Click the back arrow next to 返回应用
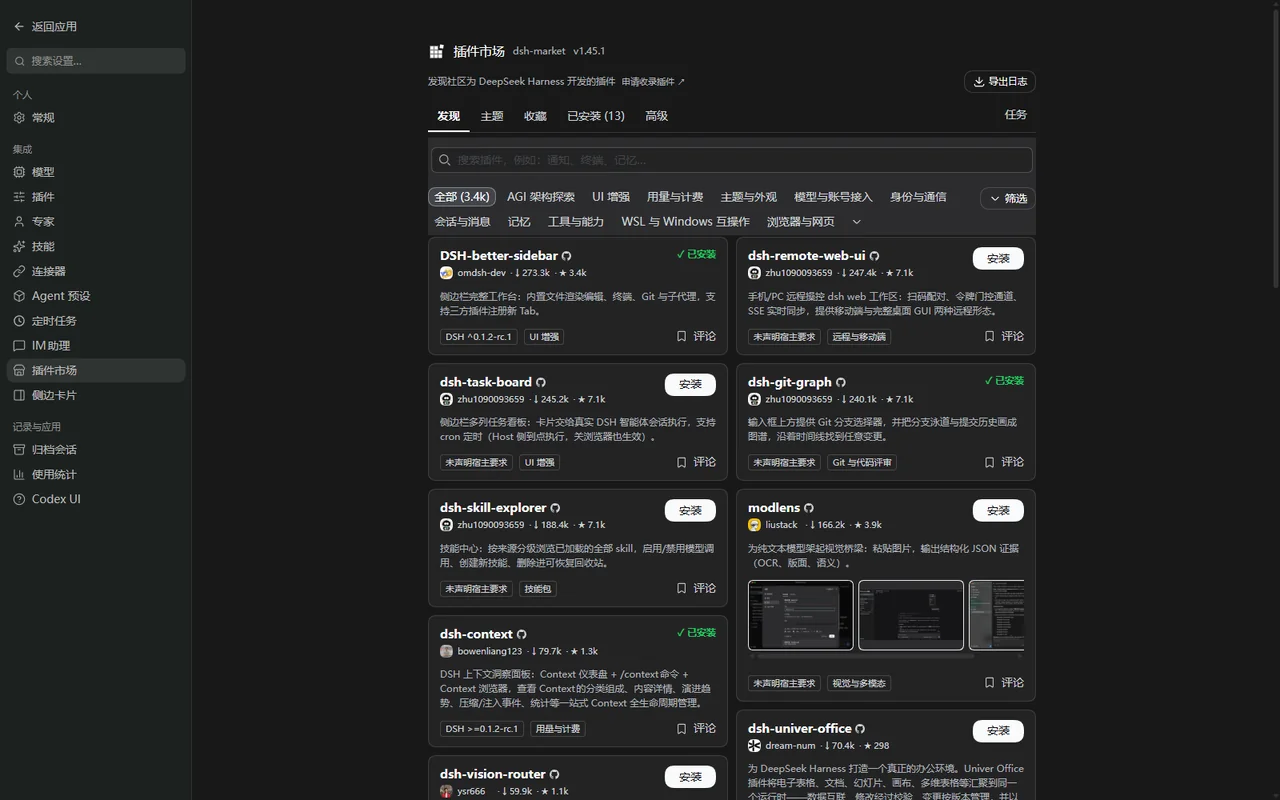This screenshot has height=800, width=1280. click(19, 27)
